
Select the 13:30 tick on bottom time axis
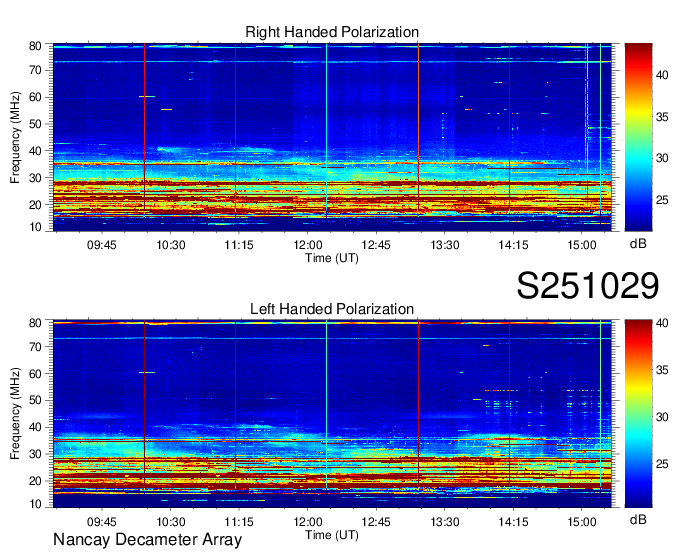click(x=445, y=521)
